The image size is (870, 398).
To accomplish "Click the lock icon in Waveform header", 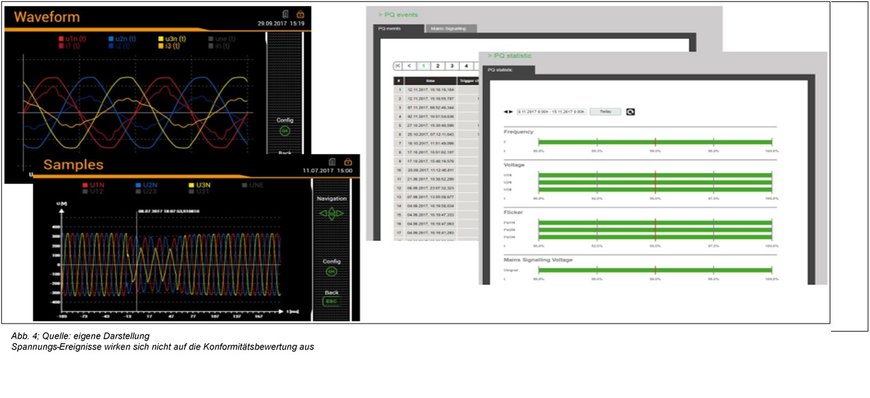I will tap(300, 14).
